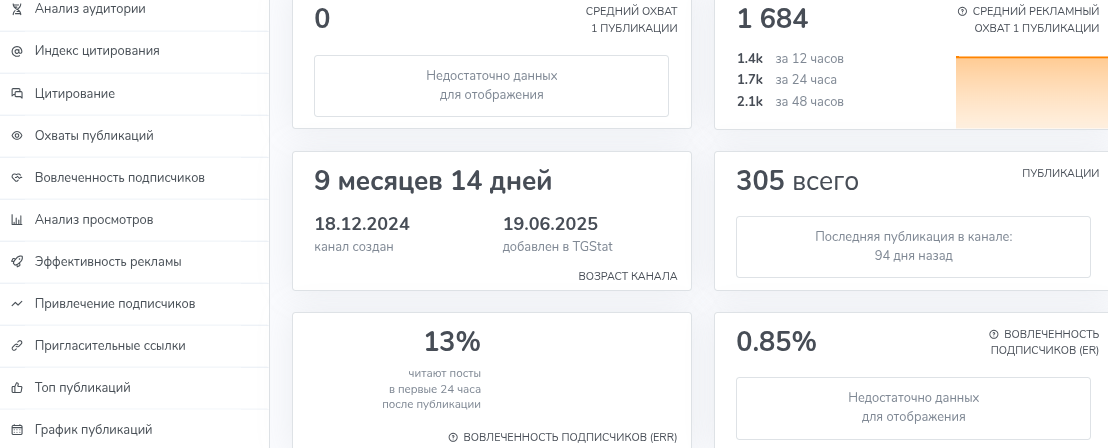Click the 1 684 average ad reach value
Viewport: 1108px width, 448px height.
[x=772, y=19]
